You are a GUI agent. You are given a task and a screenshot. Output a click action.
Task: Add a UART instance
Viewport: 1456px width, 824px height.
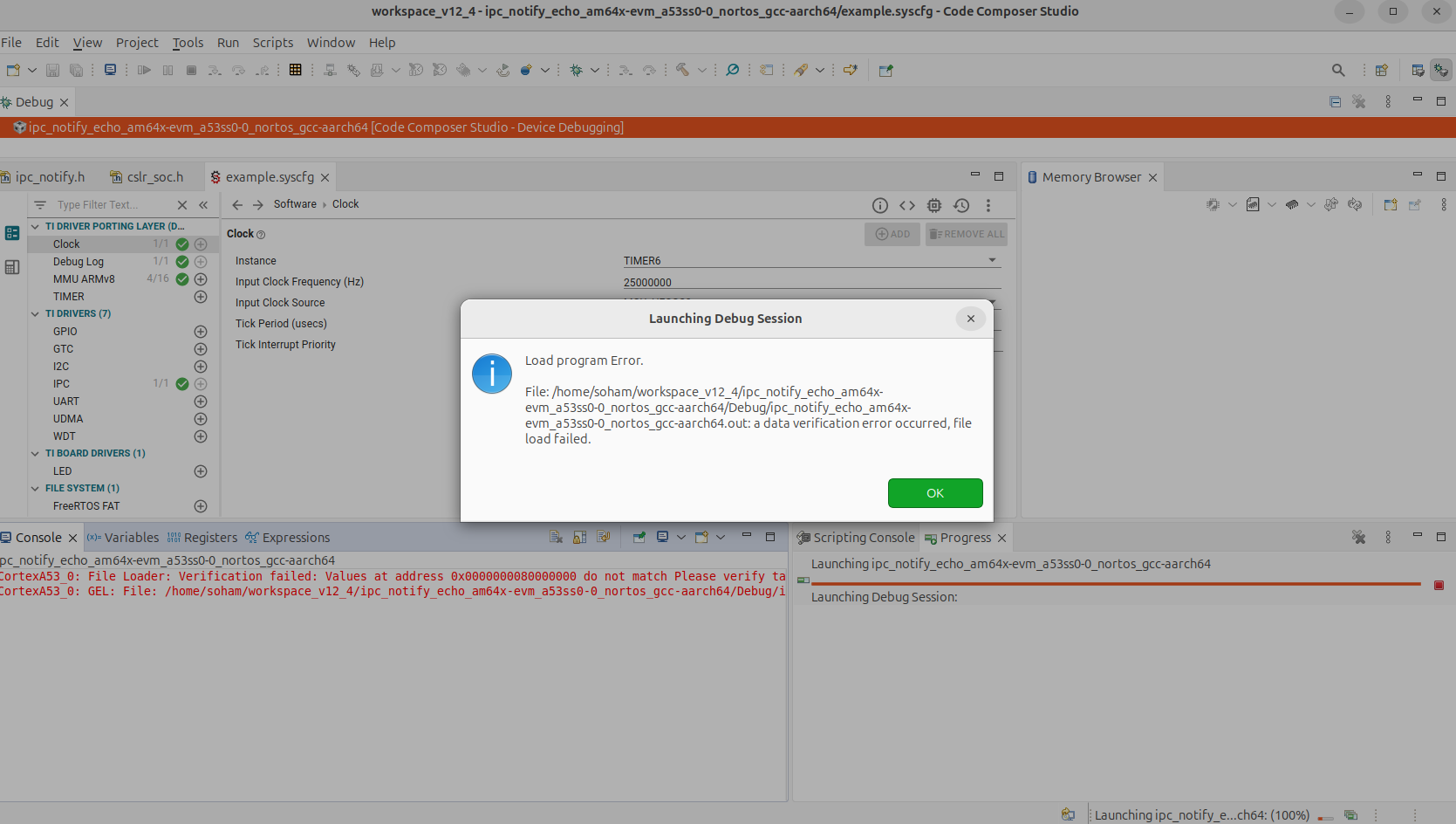pos(201,402)
